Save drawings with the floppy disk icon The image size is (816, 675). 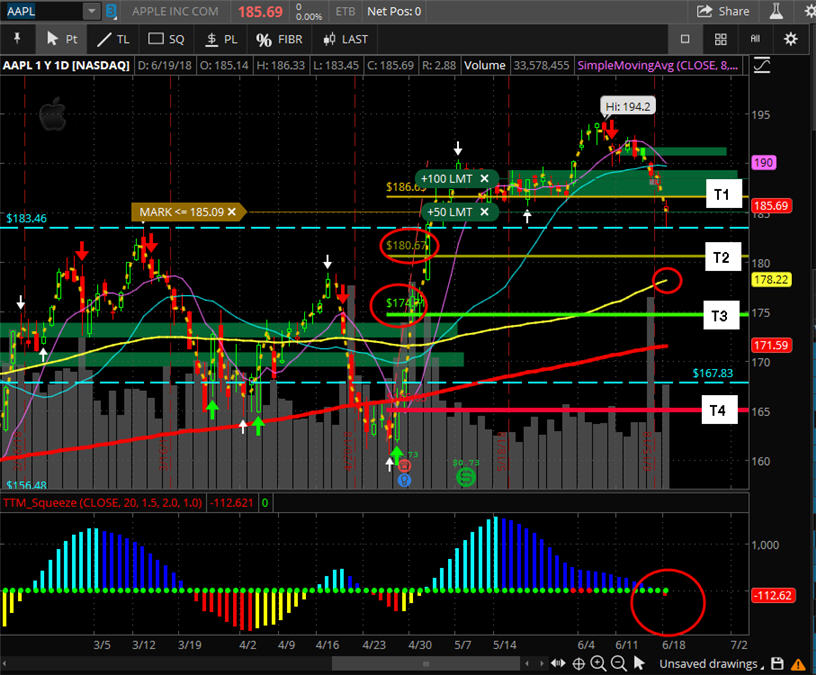coord(777,664)
